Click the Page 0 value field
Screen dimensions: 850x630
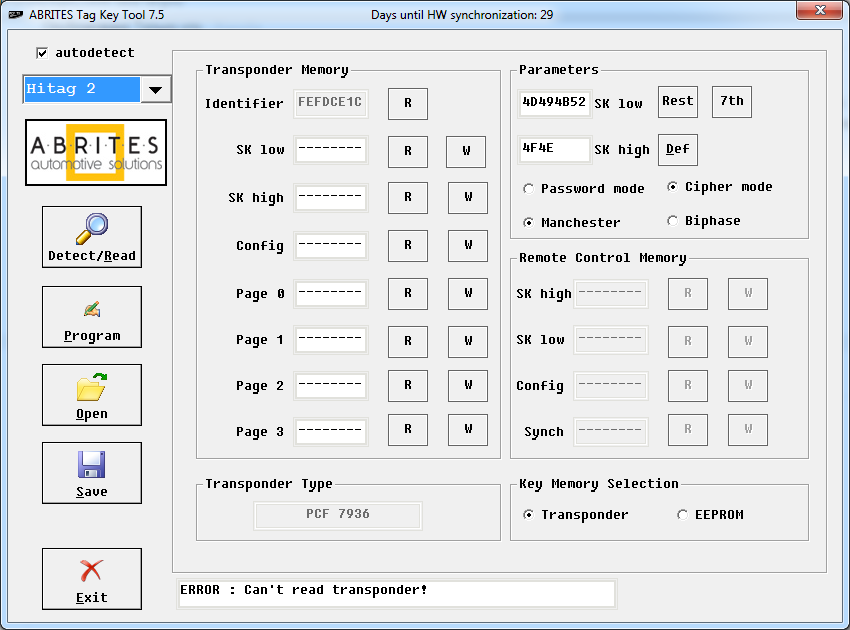click(x=331, y=294)
